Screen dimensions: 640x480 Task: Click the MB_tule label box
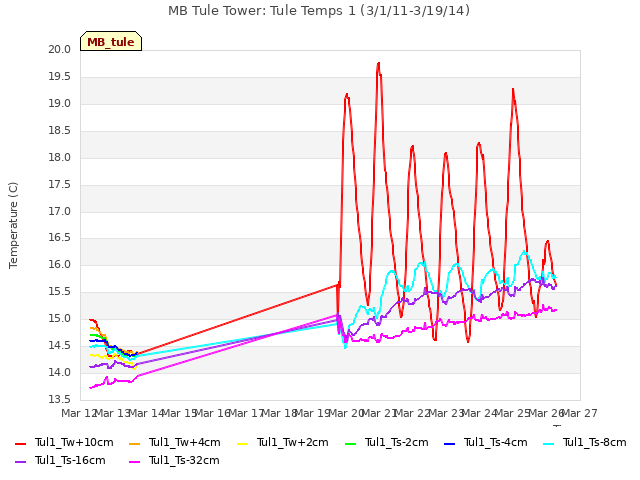point(111,41)
